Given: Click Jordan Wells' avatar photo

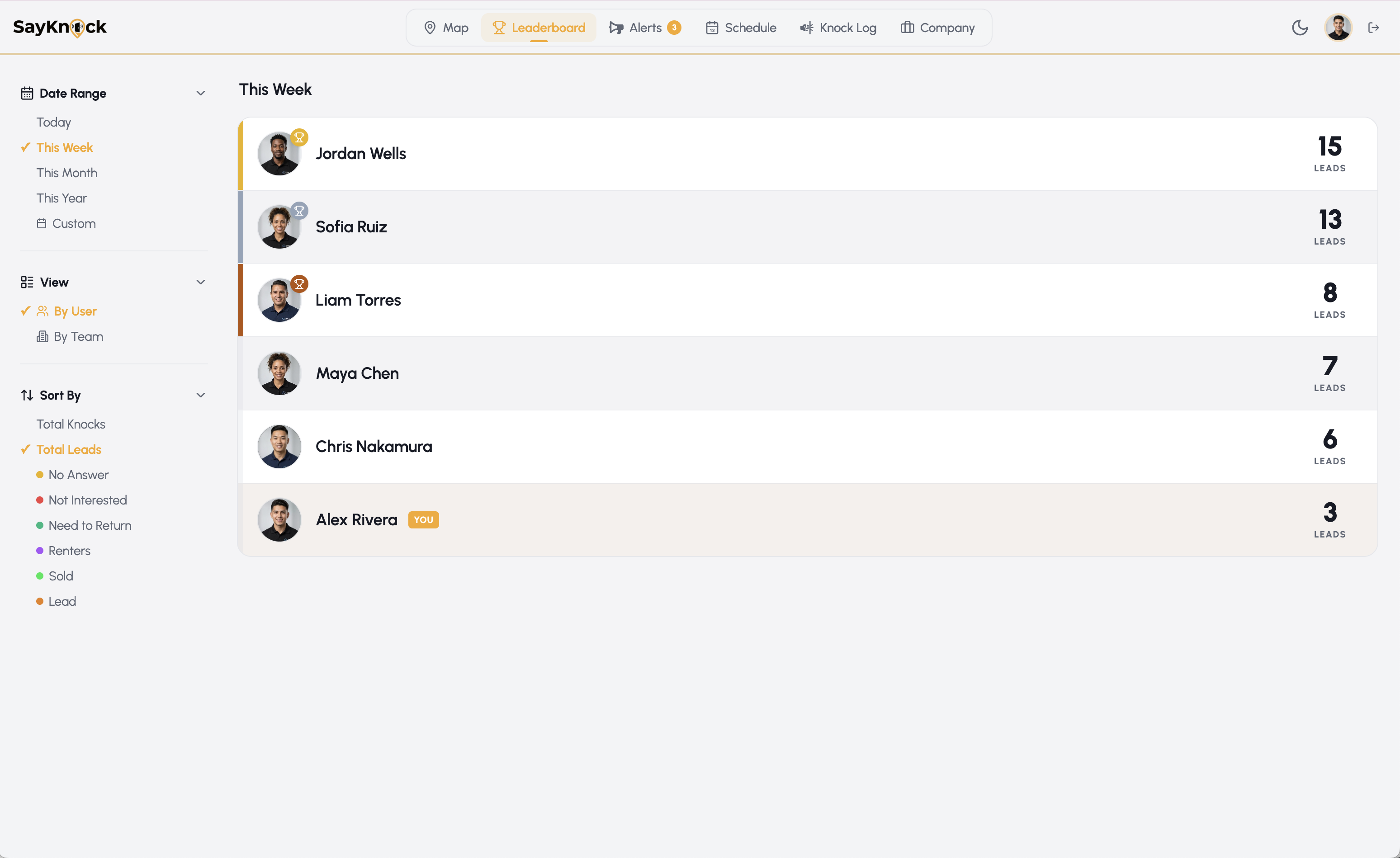Looking at the screenshot, I should coord(279,154).
